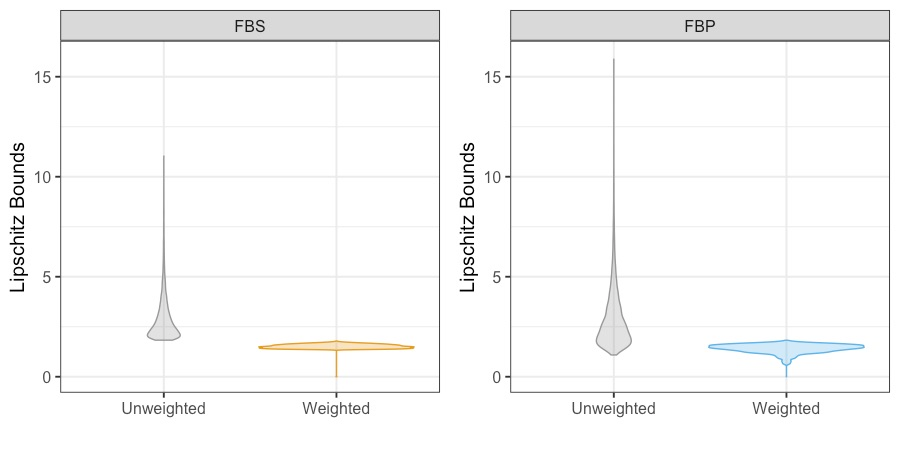Select the 5 tick label on FBP y-axis

tap(495, 277)
